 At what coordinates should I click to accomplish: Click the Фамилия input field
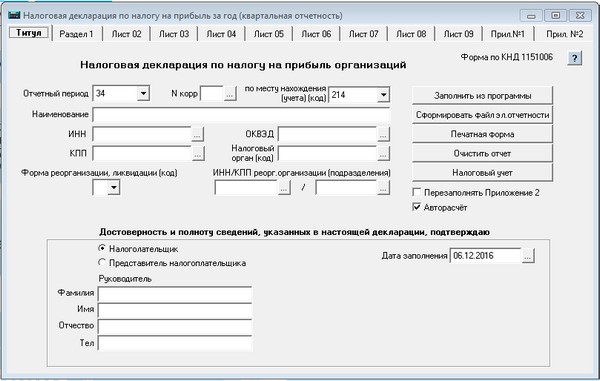pos(175,294)
